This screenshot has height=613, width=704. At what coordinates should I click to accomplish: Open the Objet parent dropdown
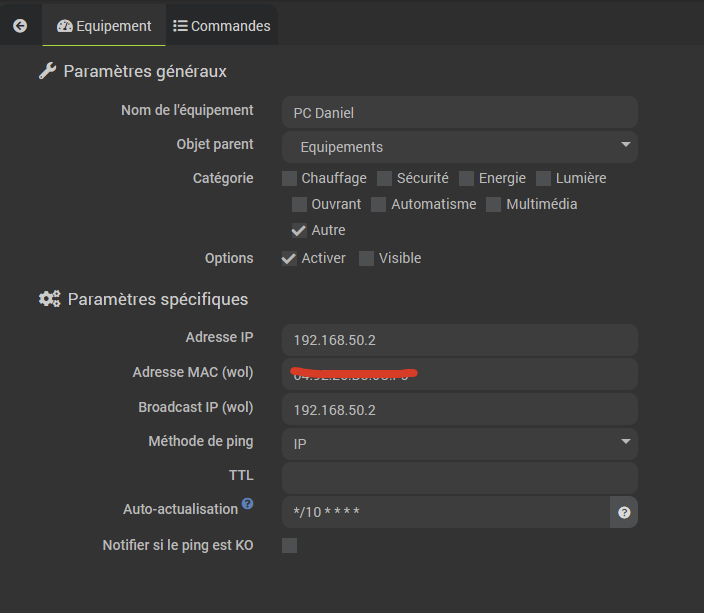coord(460,147)
